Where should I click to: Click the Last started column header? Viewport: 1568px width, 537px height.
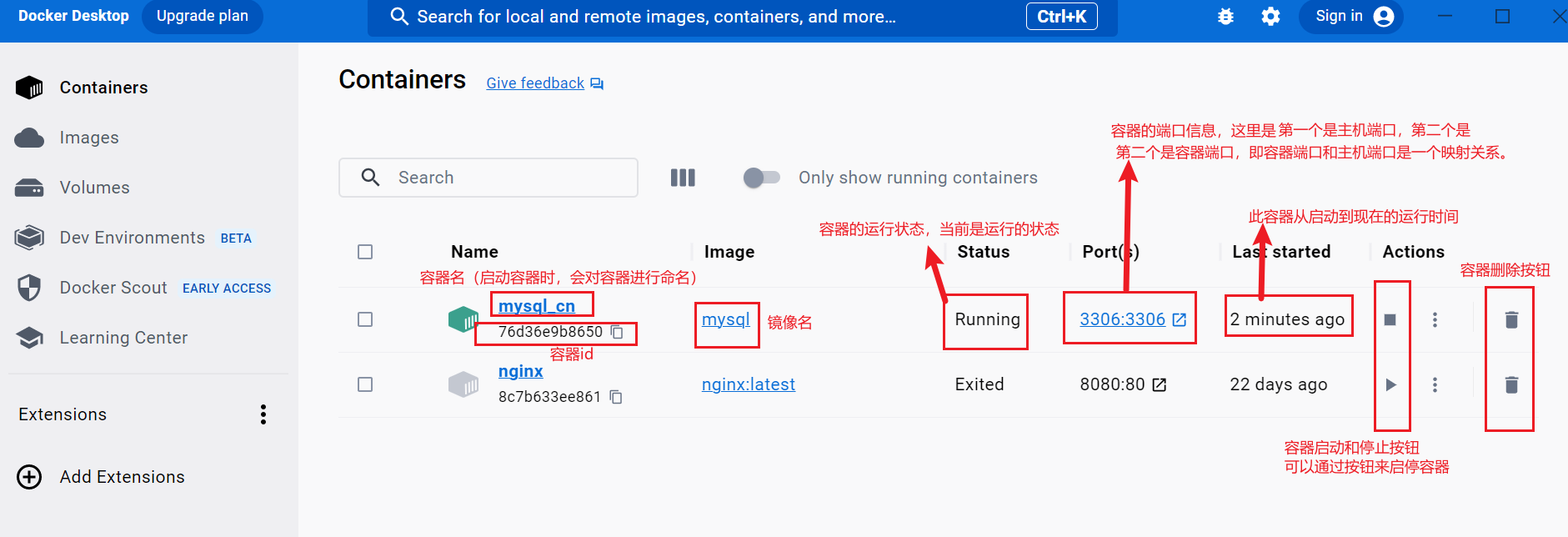[x=1281, y=252]
